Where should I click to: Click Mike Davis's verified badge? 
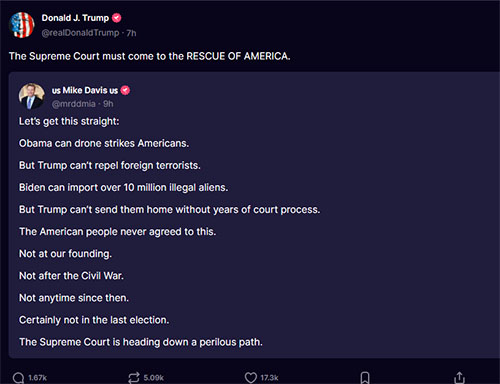click(125, 90)
